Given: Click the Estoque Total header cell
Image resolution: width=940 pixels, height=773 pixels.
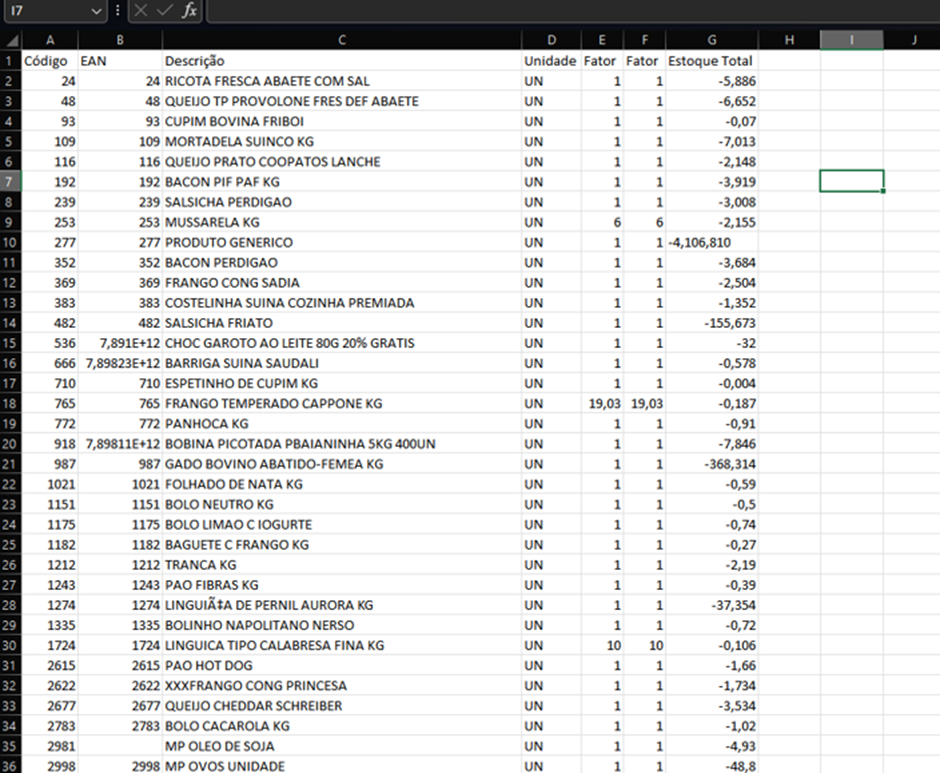Looking at the screenshot, I should point(712,61).
